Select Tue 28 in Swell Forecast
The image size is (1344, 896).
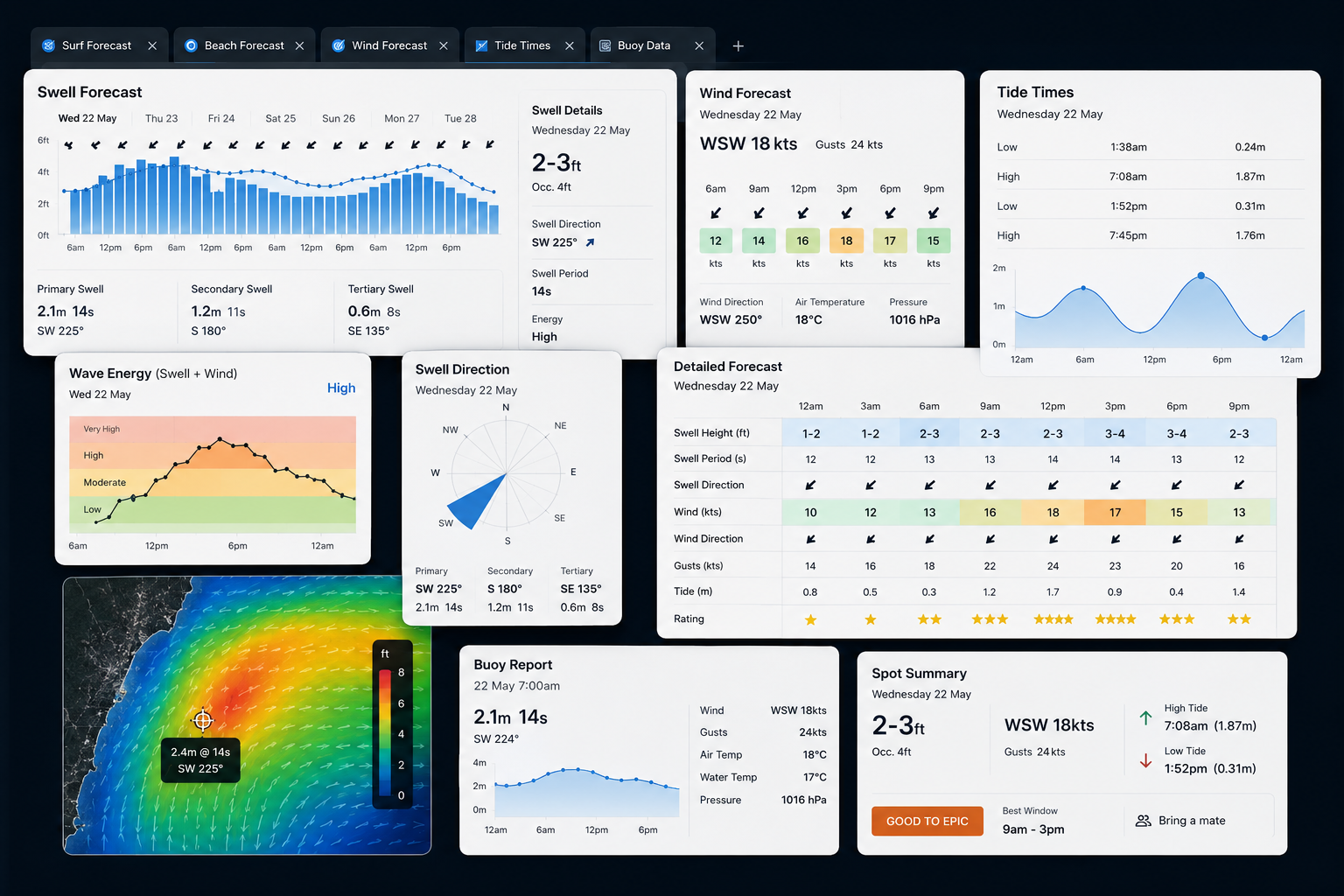pos(460,118)
